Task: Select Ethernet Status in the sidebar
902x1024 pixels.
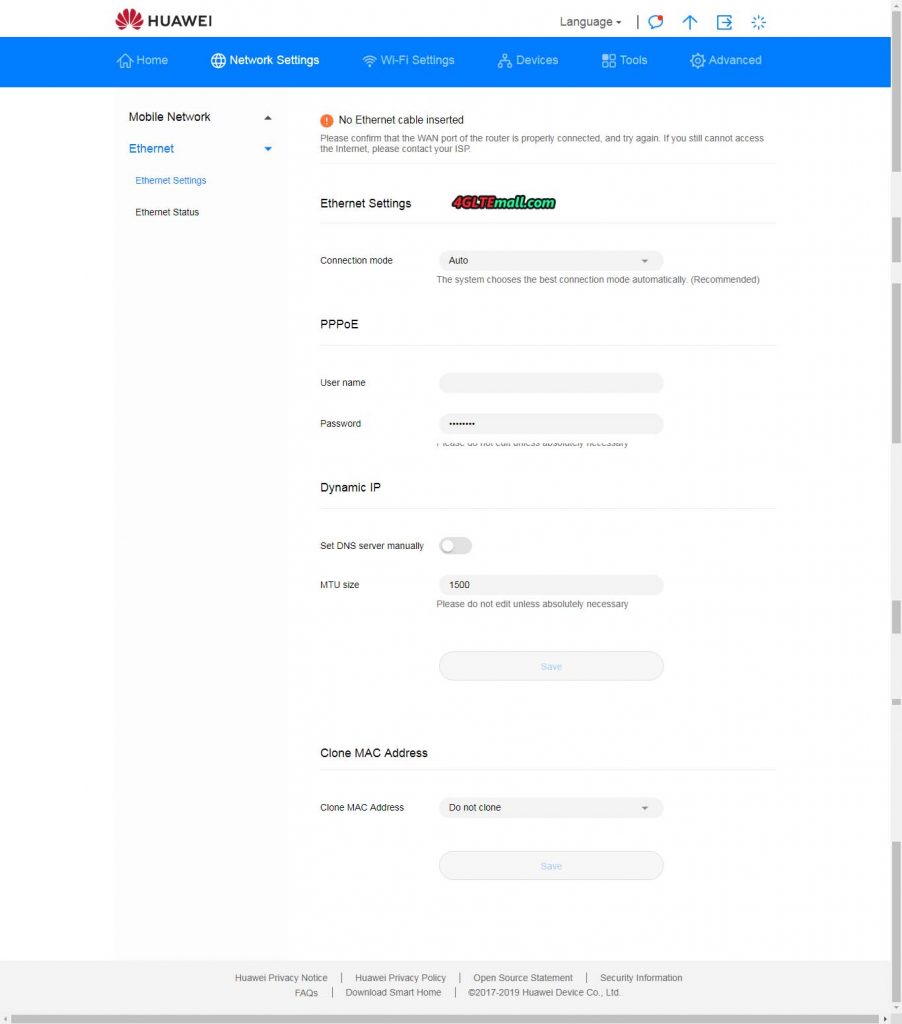Action: click(x=167, y=212)
